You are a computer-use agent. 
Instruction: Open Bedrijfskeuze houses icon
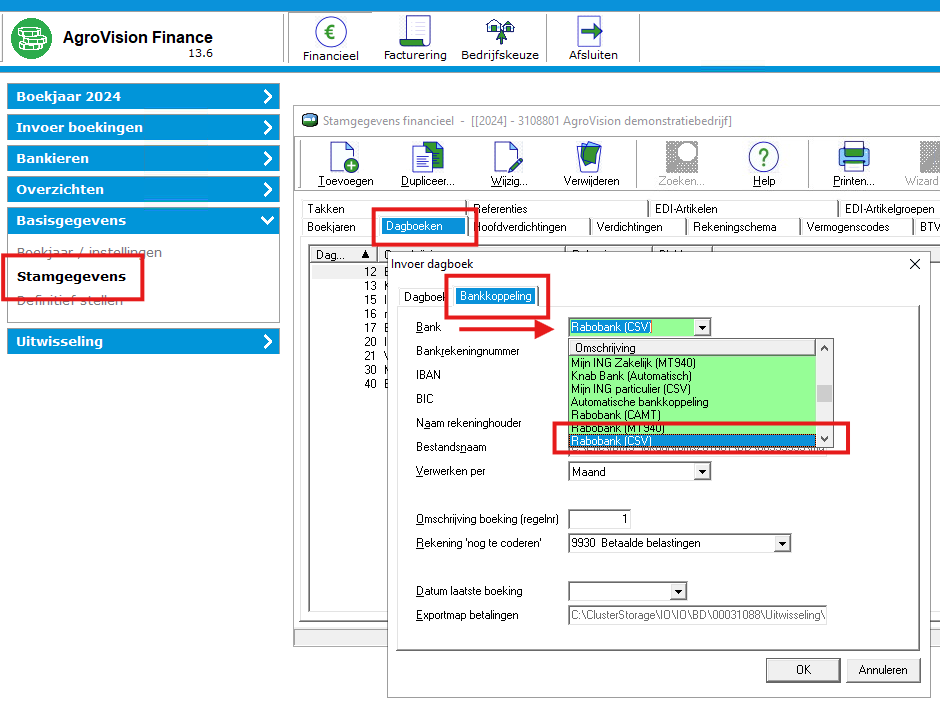pos(500,31)
